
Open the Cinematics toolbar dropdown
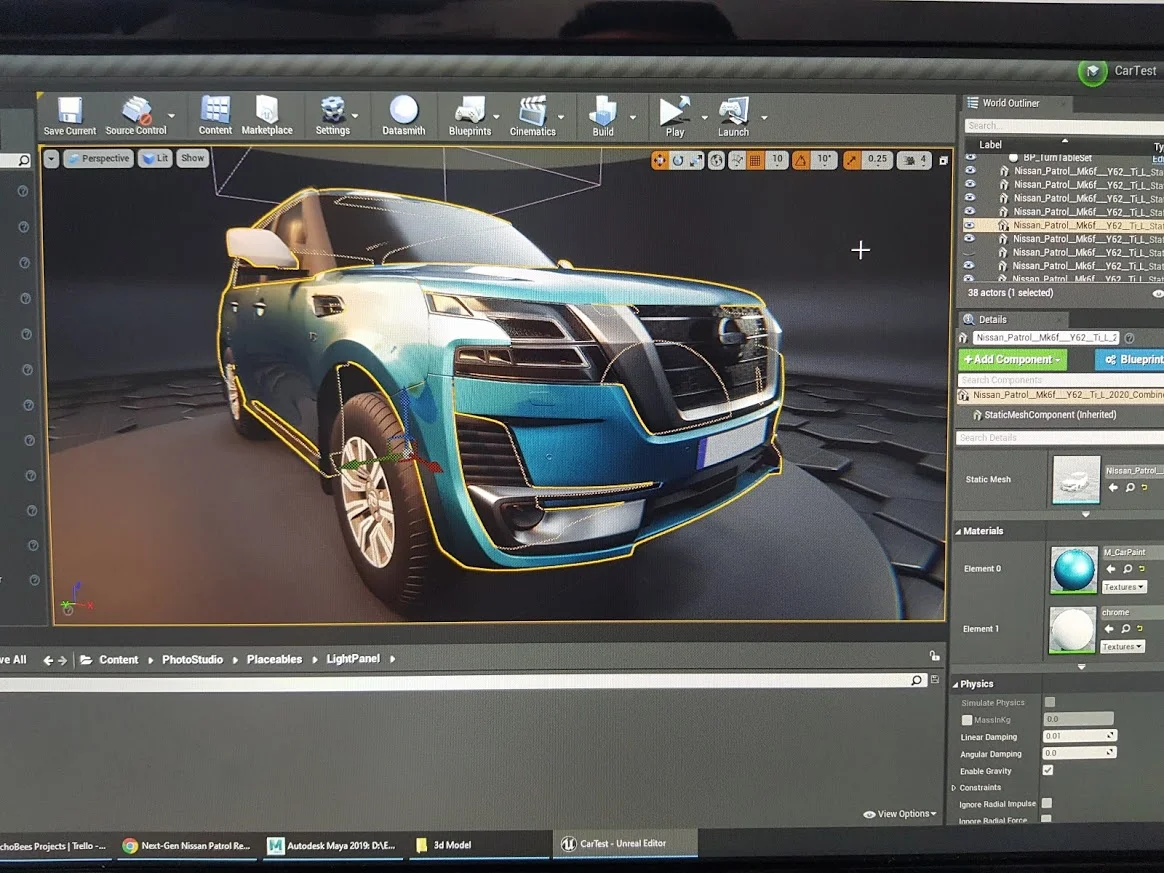561,117
